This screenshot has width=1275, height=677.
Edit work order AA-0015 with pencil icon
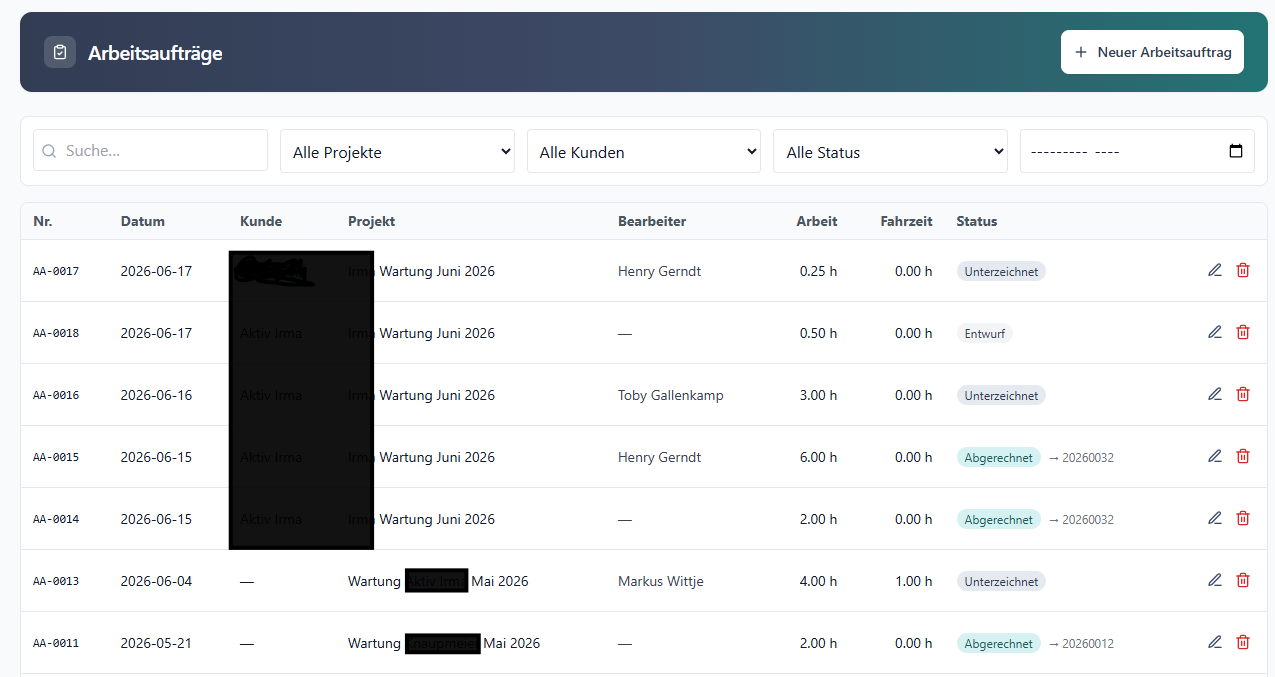pos(1215,456)
